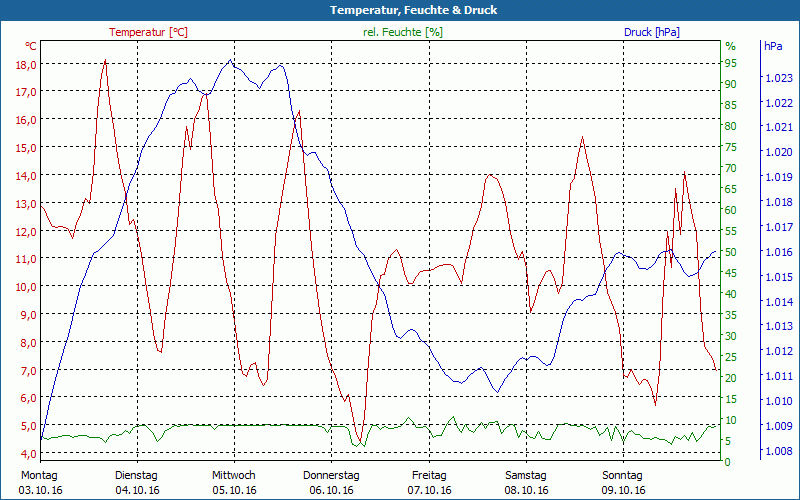Select the Freitag 07.10.16 date label
The image size is (800, 500).
point(429,483)
